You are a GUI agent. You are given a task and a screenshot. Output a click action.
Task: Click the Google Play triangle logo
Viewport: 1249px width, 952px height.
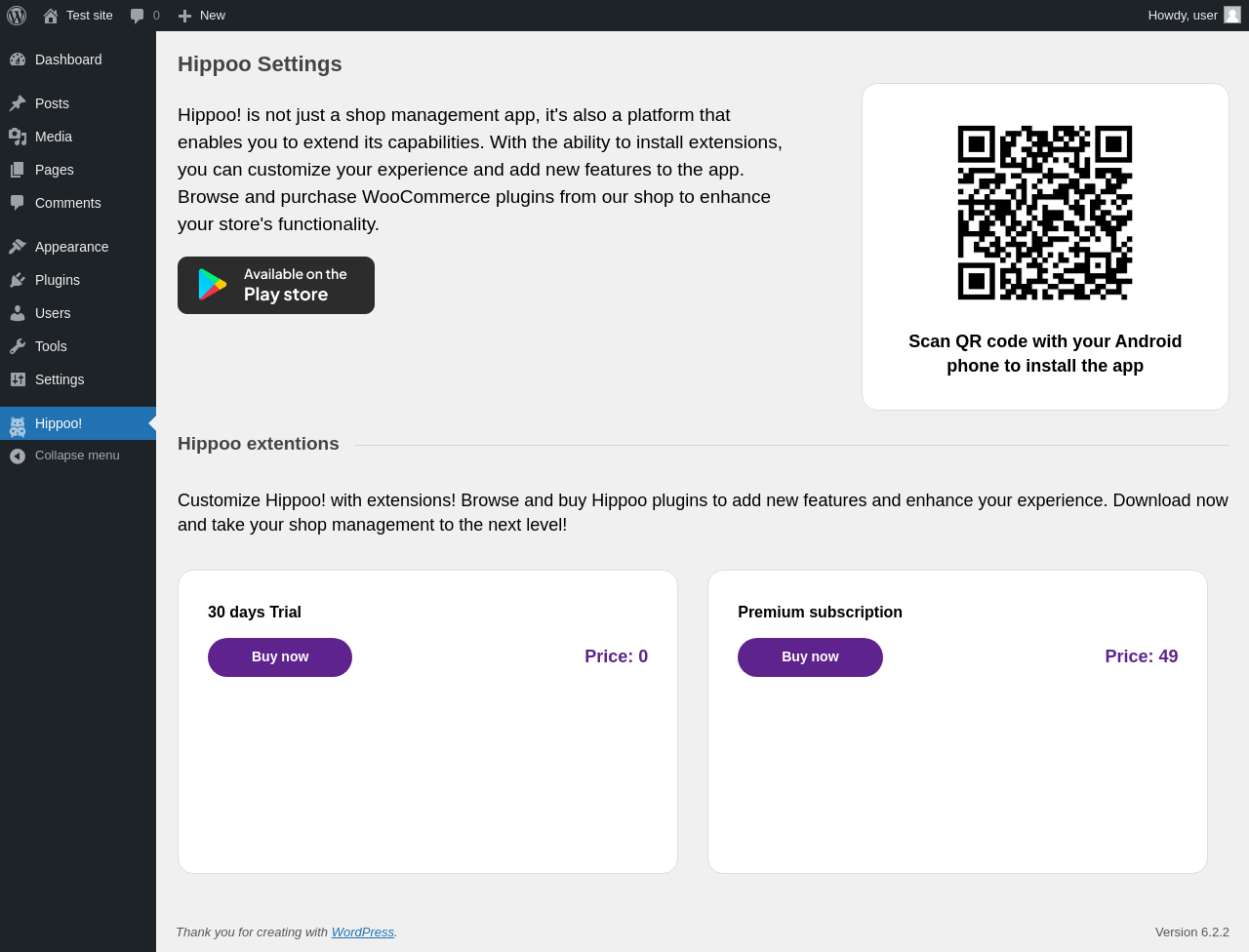click(x=212, y=285)
